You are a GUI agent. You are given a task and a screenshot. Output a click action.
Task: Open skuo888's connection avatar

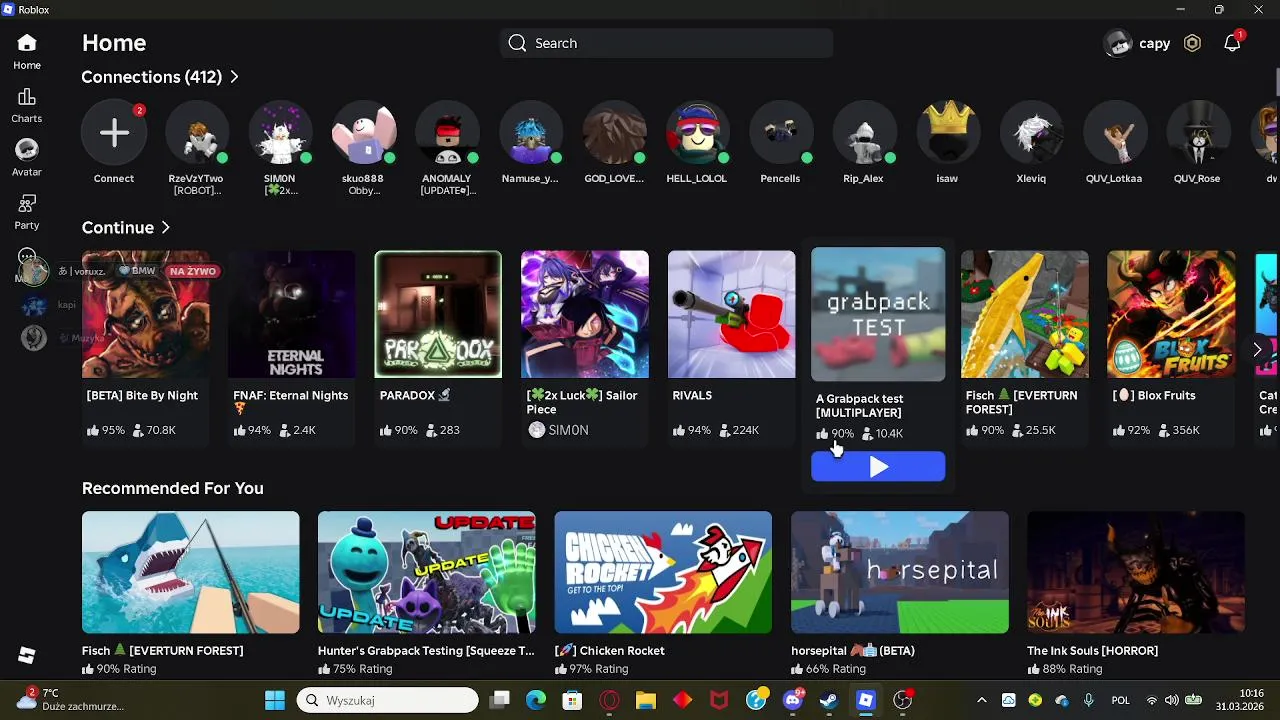[x=363, y=133]
